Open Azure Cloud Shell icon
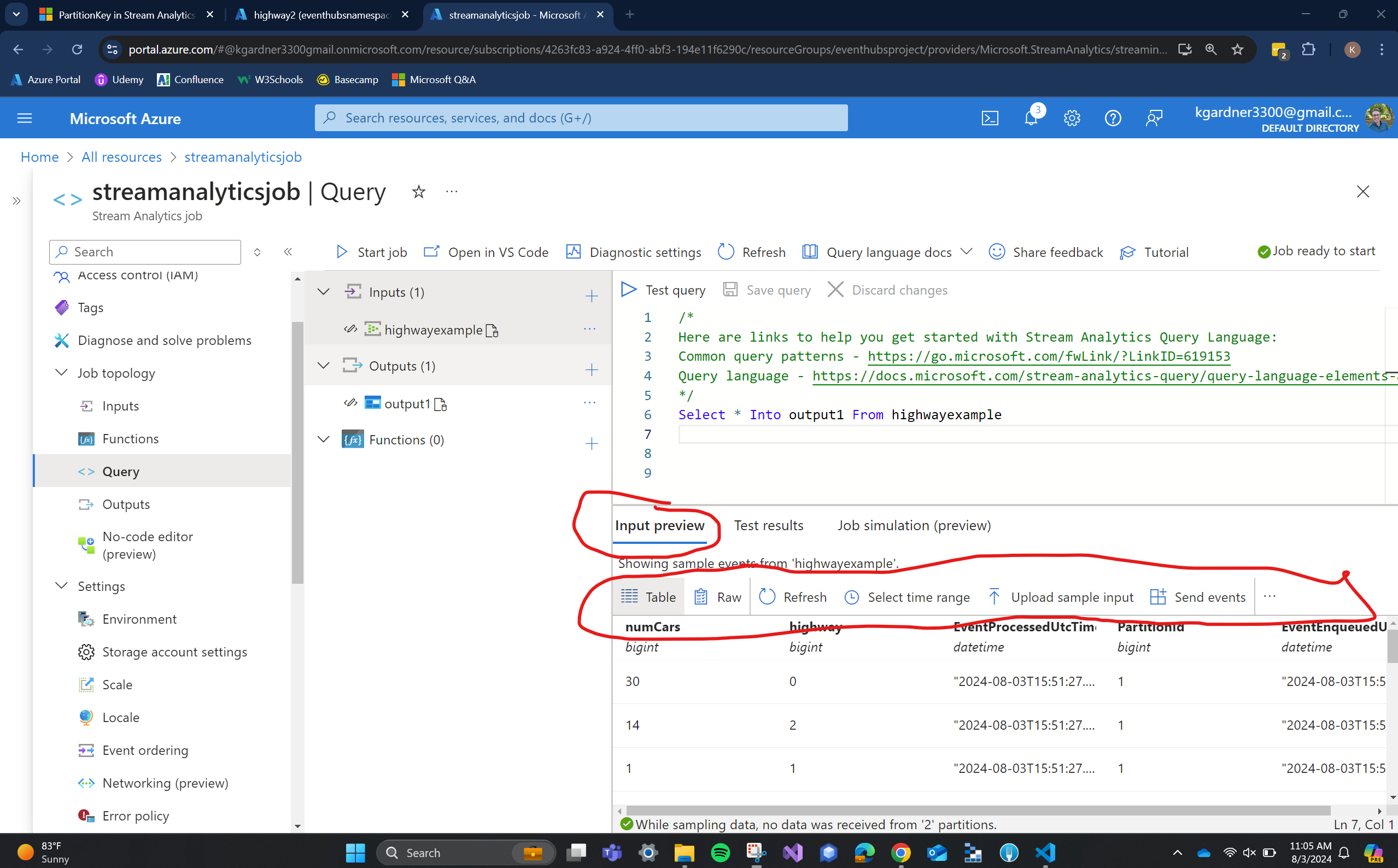The width and height of the screenshot is (1398, 868). coord(990,118)
